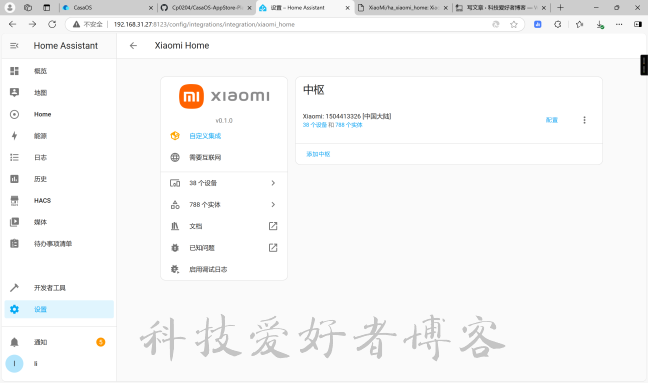Enable debug logging
This screenshot has width=648, height=383.
pos(224,269)
